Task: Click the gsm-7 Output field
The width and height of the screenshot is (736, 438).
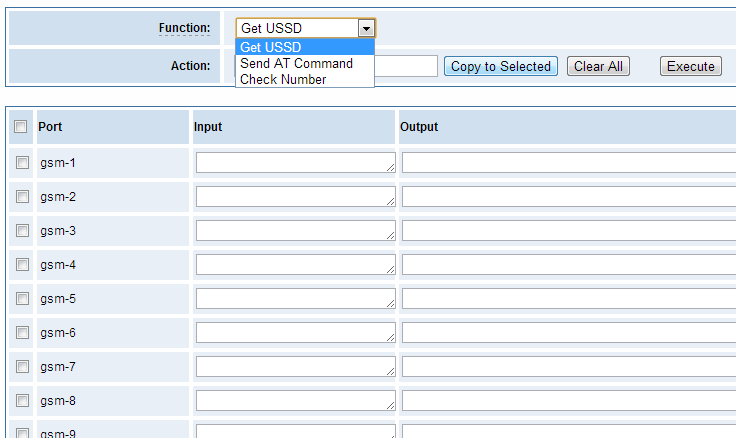Action: click(x=569, y=366)
